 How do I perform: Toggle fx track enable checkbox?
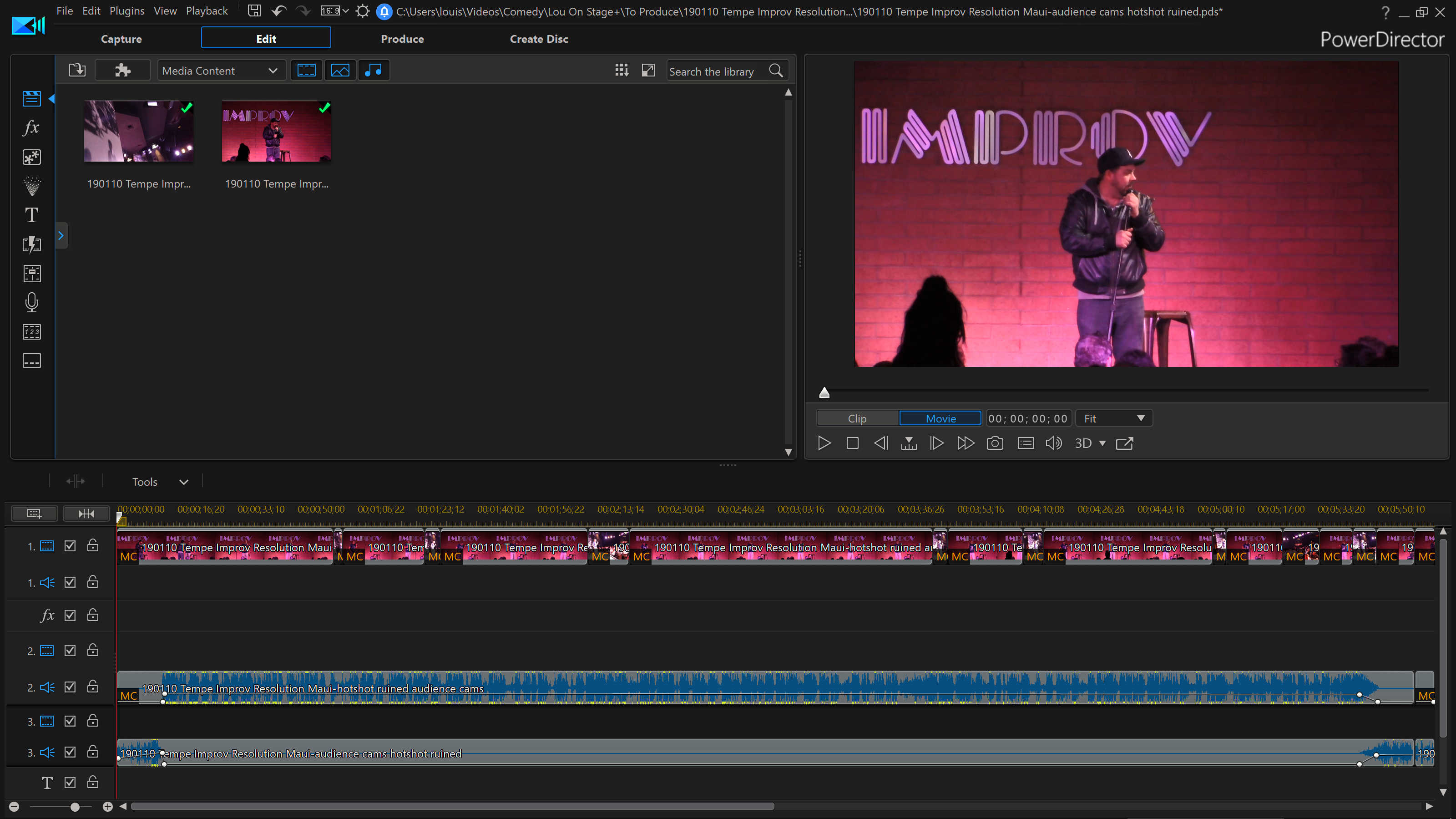[x=70, y=616]
